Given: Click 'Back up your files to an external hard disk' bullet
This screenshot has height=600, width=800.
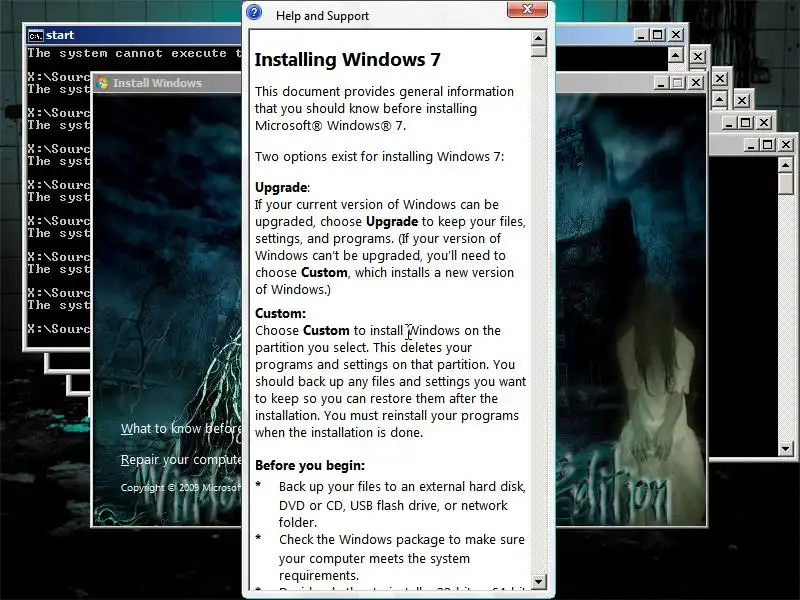Looking at the screenshot, I should [402, 487].
